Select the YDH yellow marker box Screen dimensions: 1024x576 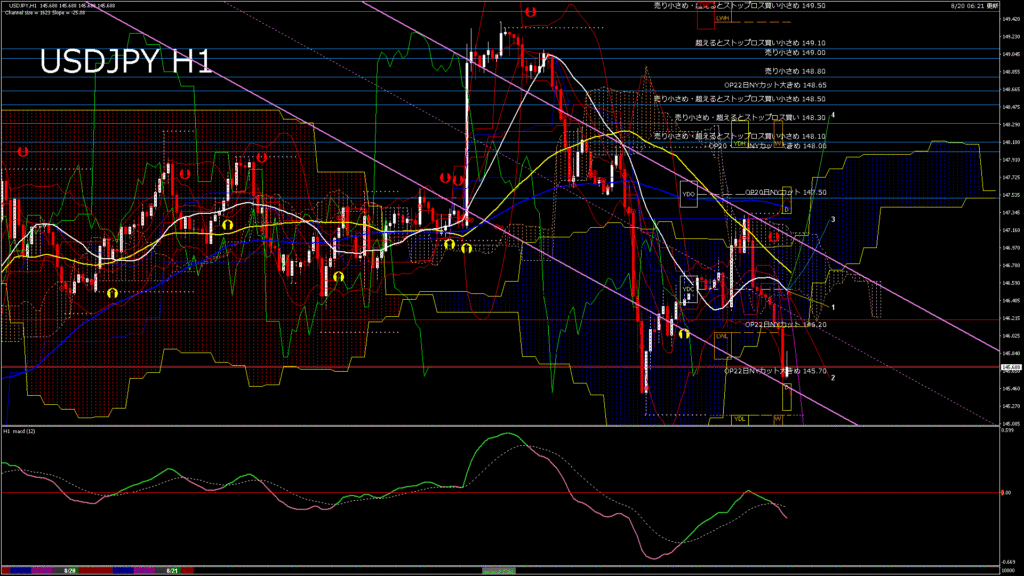pyautogui.click(x=740, y=144)
